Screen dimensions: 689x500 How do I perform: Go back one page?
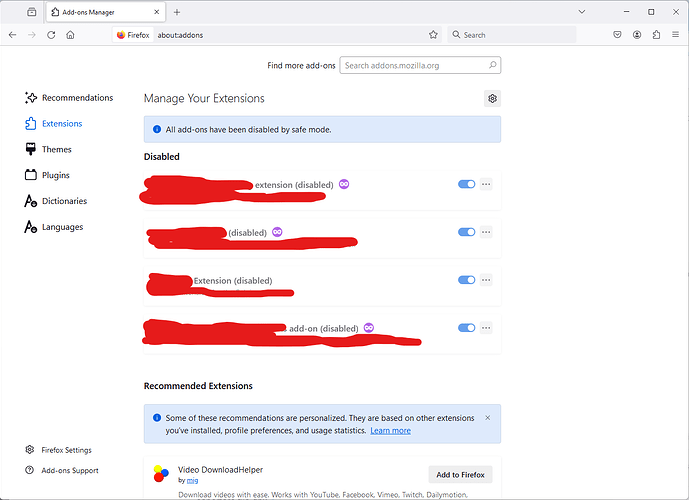[x=12, y=35]
